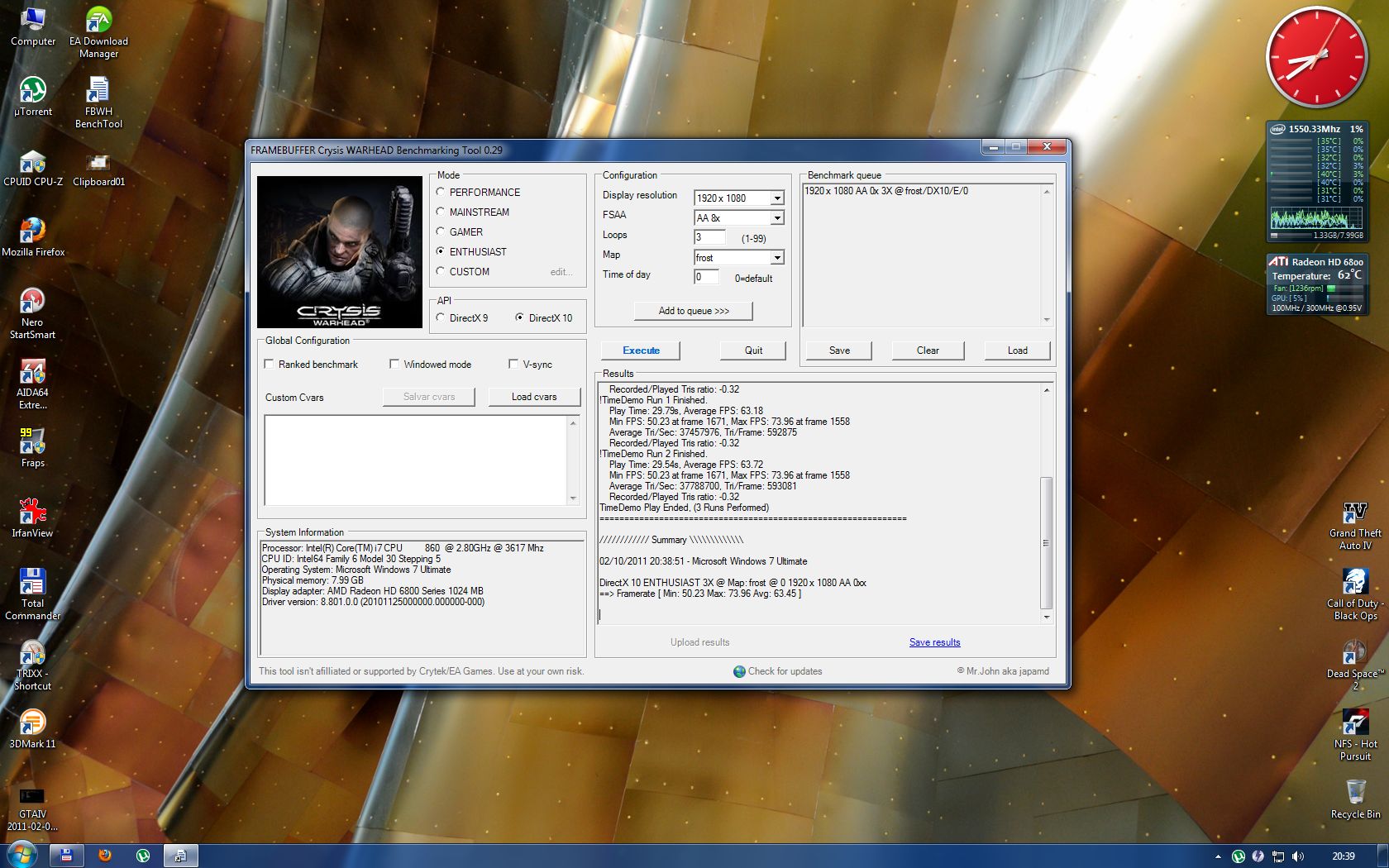Screen dimensions: 1389x868
Task: Open NFS Hot Pursuit desktop icon
Action: (1355, 735)
